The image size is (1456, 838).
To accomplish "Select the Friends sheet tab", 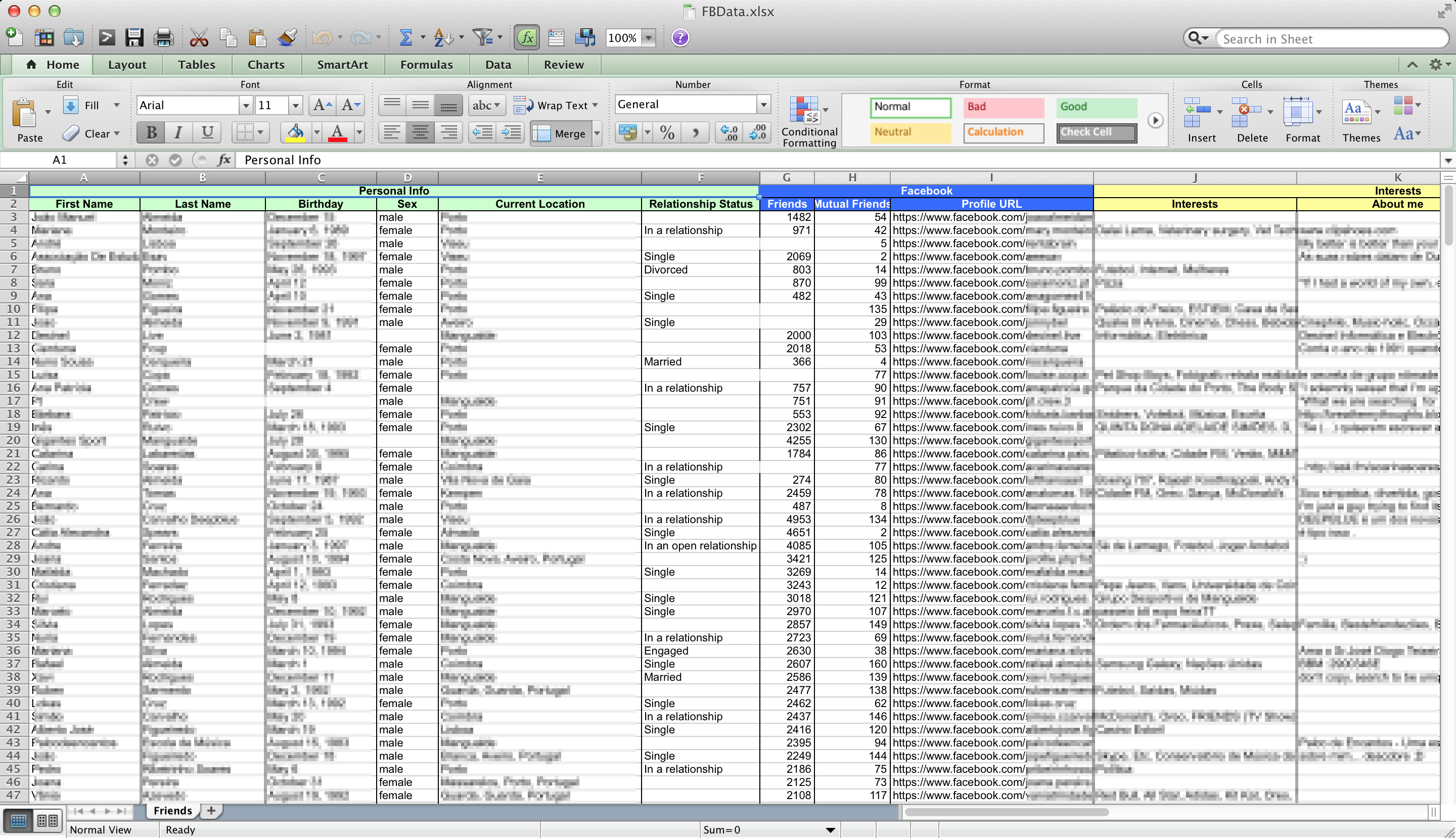I will (173, 811).
